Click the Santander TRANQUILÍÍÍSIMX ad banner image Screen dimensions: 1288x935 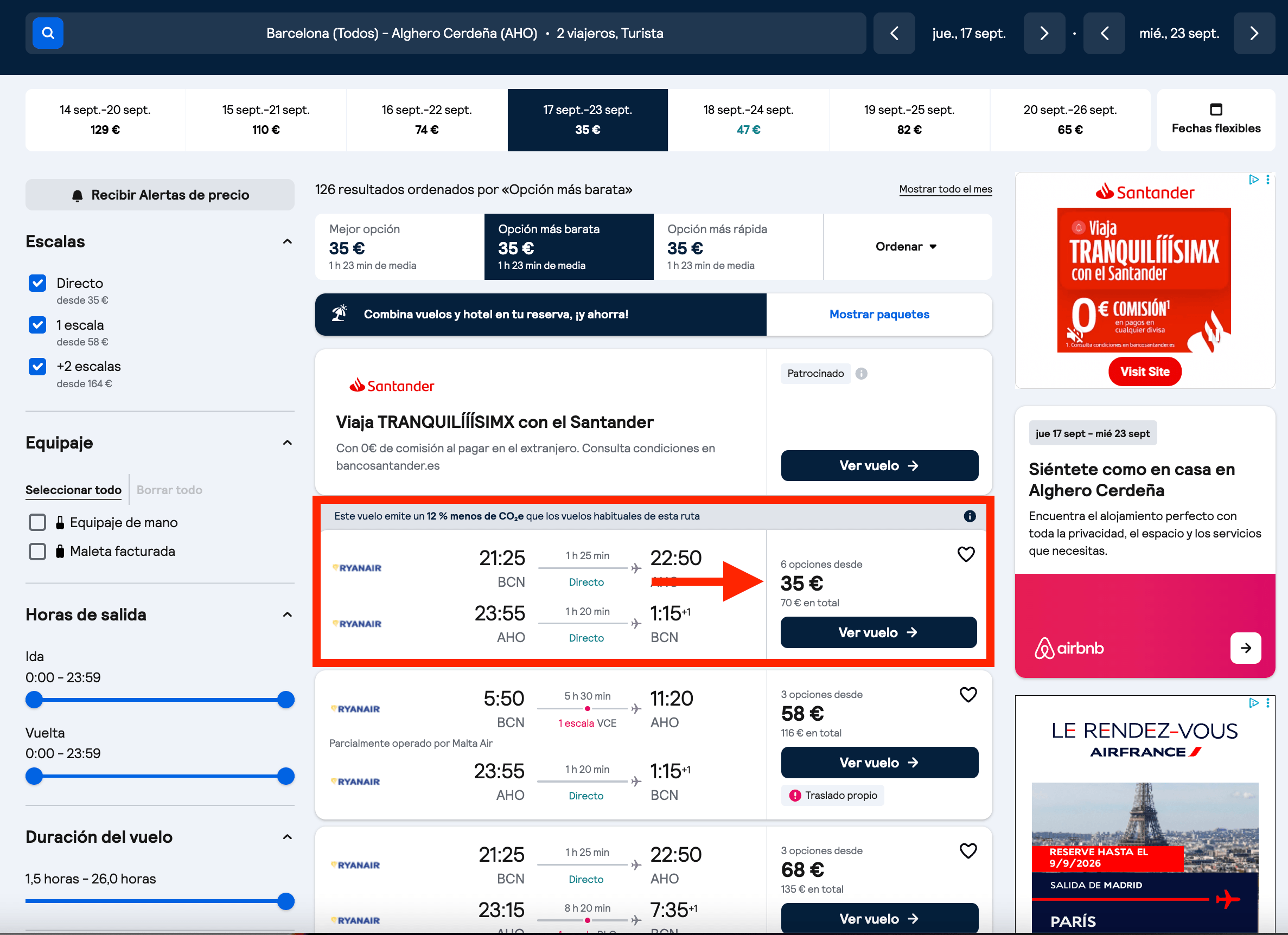[x=1144, y=280]
